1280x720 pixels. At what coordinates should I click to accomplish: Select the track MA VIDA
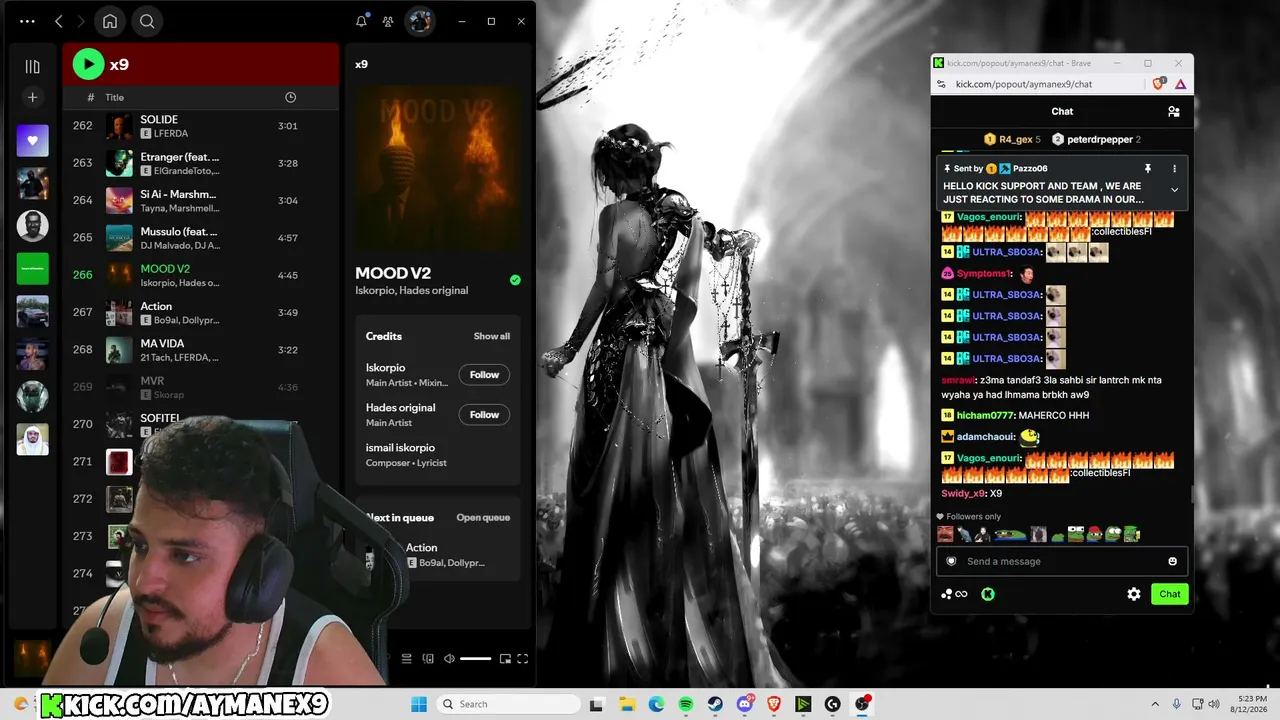pyautogui.click(x=200, y=349)
